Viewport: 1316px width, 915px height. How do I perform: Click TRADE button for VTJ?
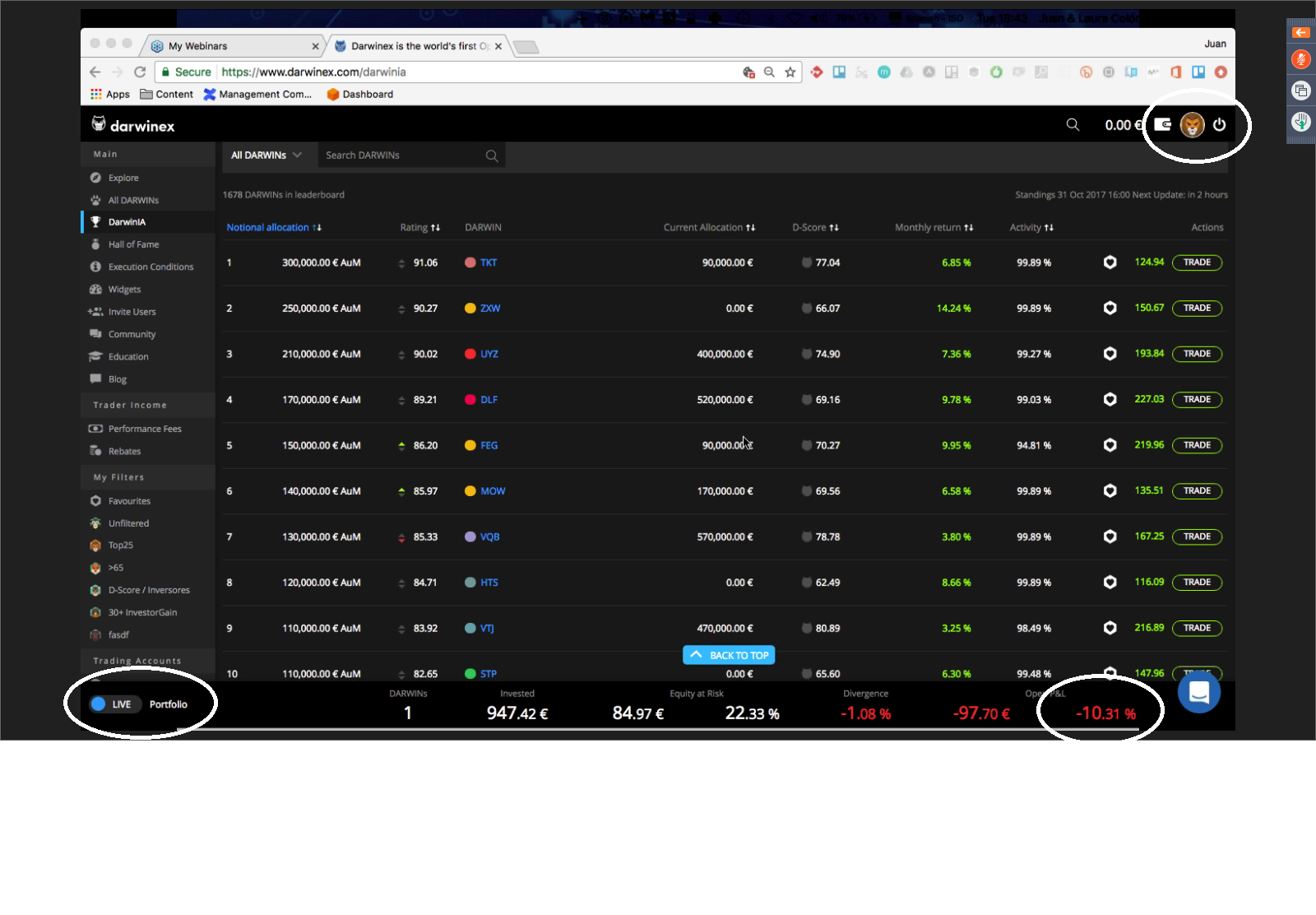(1197, 628)
